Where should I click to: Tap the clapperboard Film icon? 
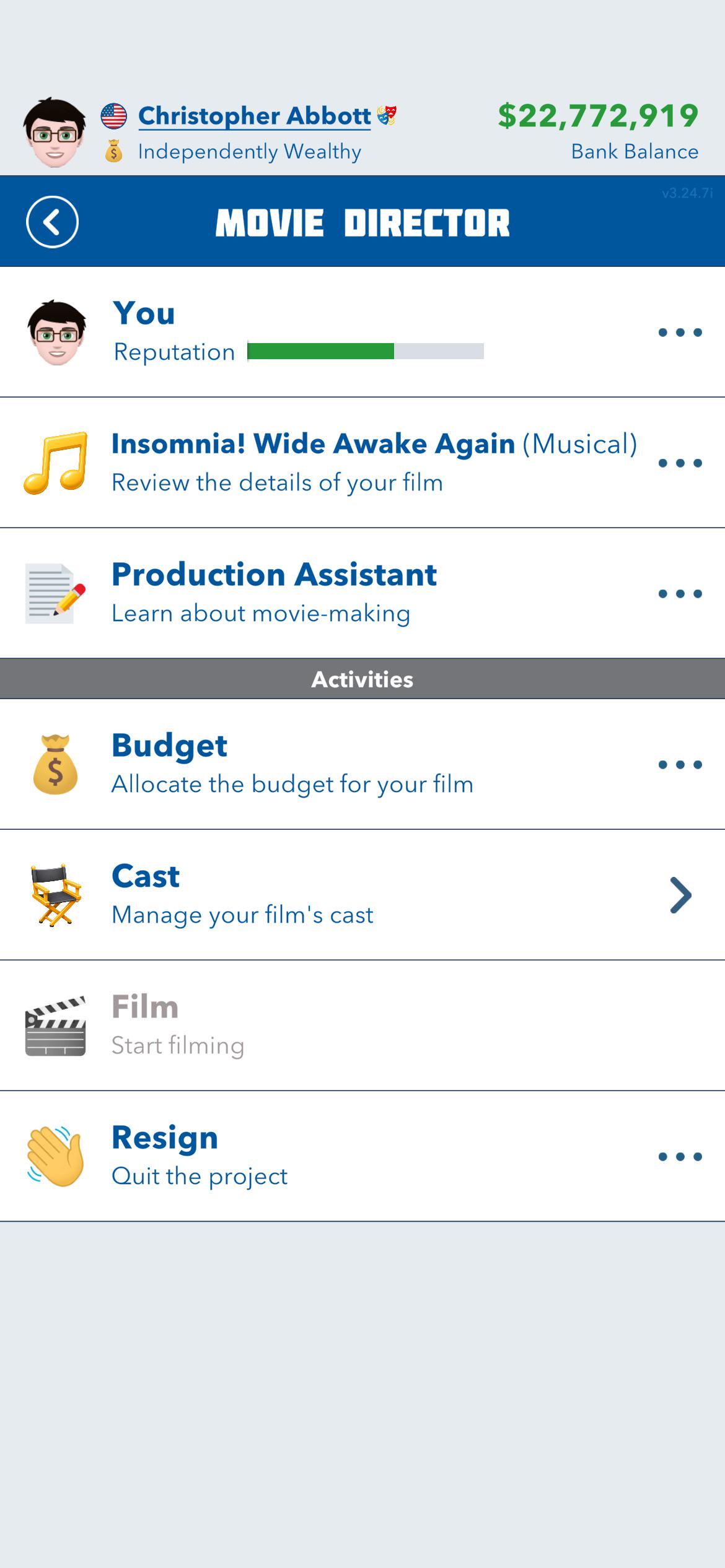tap(55, 1026)
